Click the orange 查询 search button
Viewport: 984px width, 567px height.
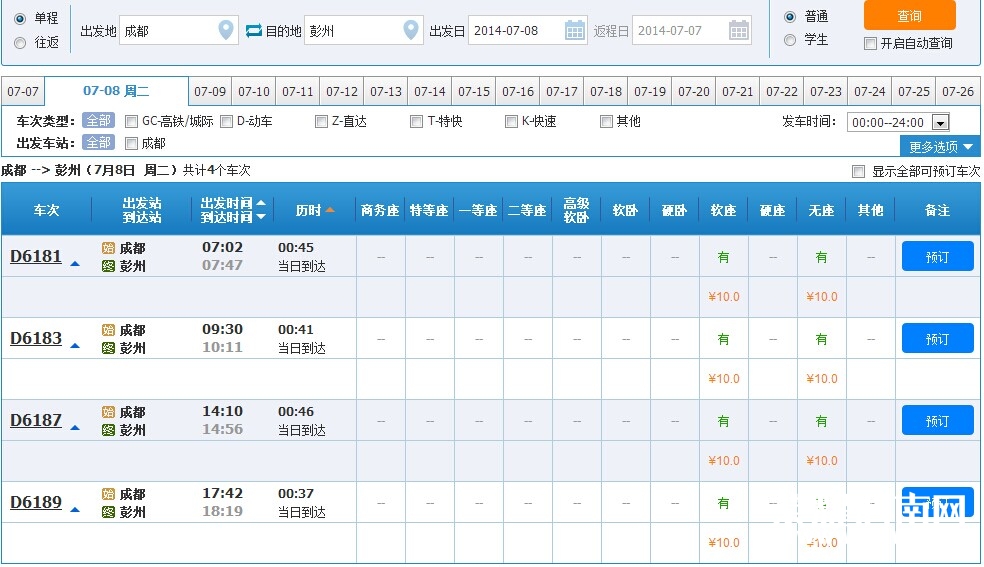point(909,15)
